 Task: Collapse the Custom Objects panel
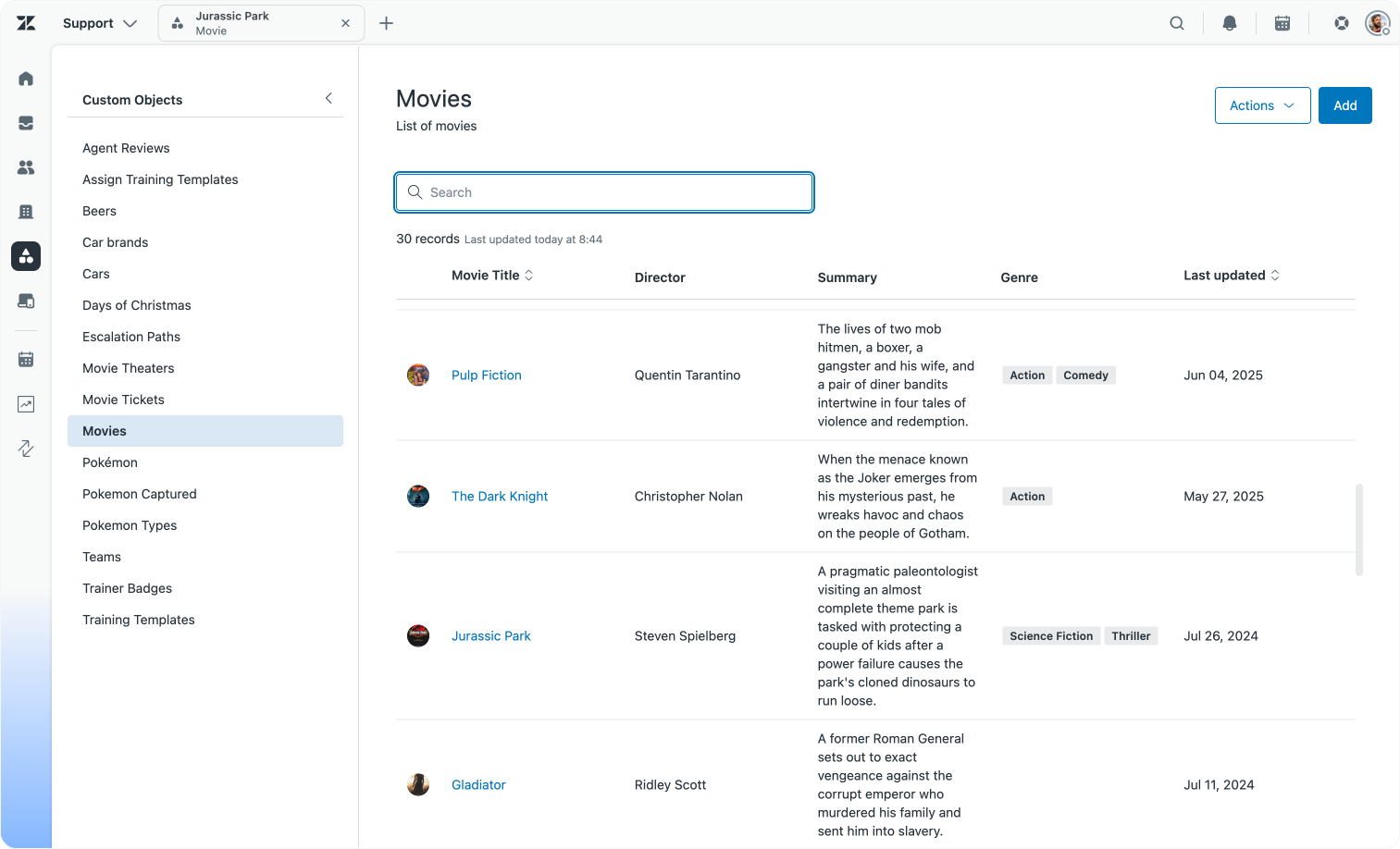pos(328,98)
